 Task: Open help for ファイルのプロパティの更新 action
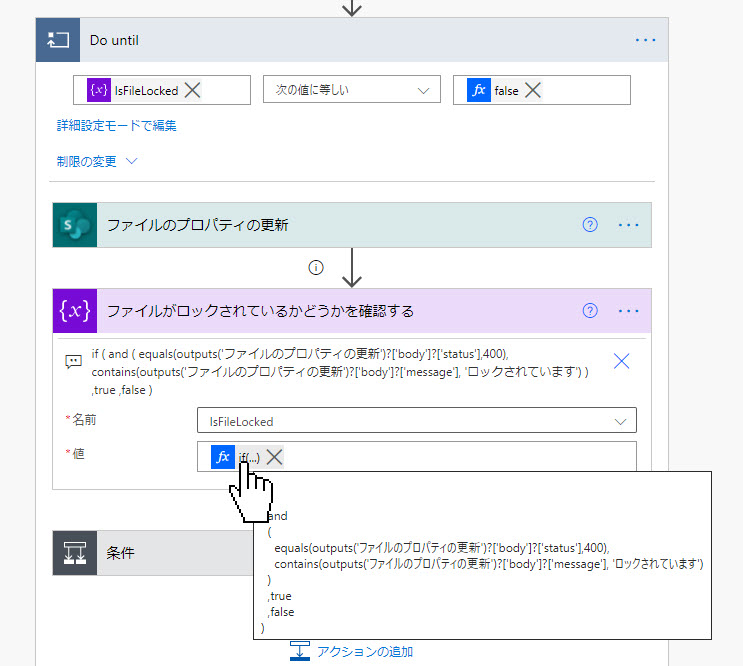point(590,225)
